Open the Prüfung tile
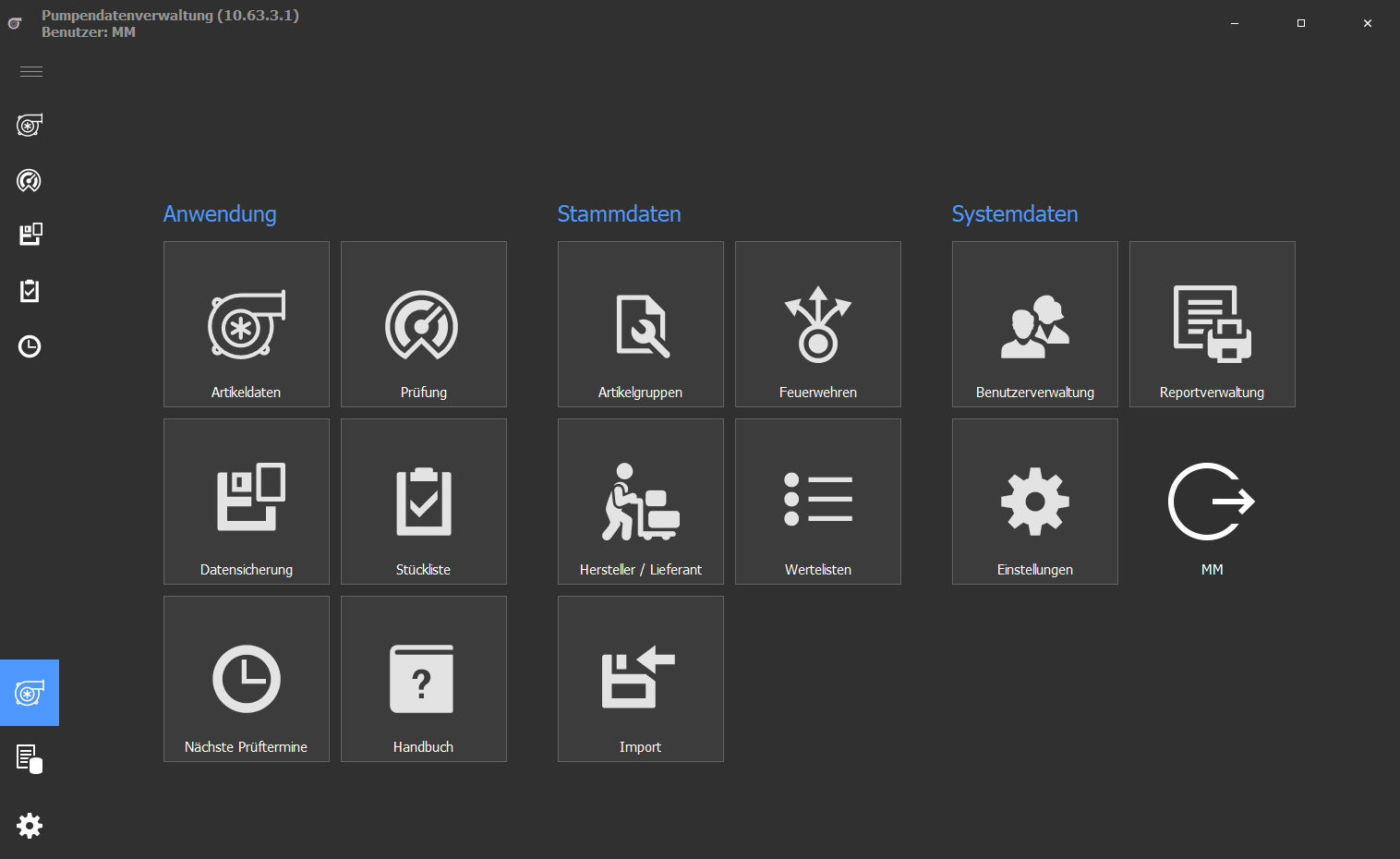The width and height of the screenshot is (1400, 859). click(x=424, y=324)
